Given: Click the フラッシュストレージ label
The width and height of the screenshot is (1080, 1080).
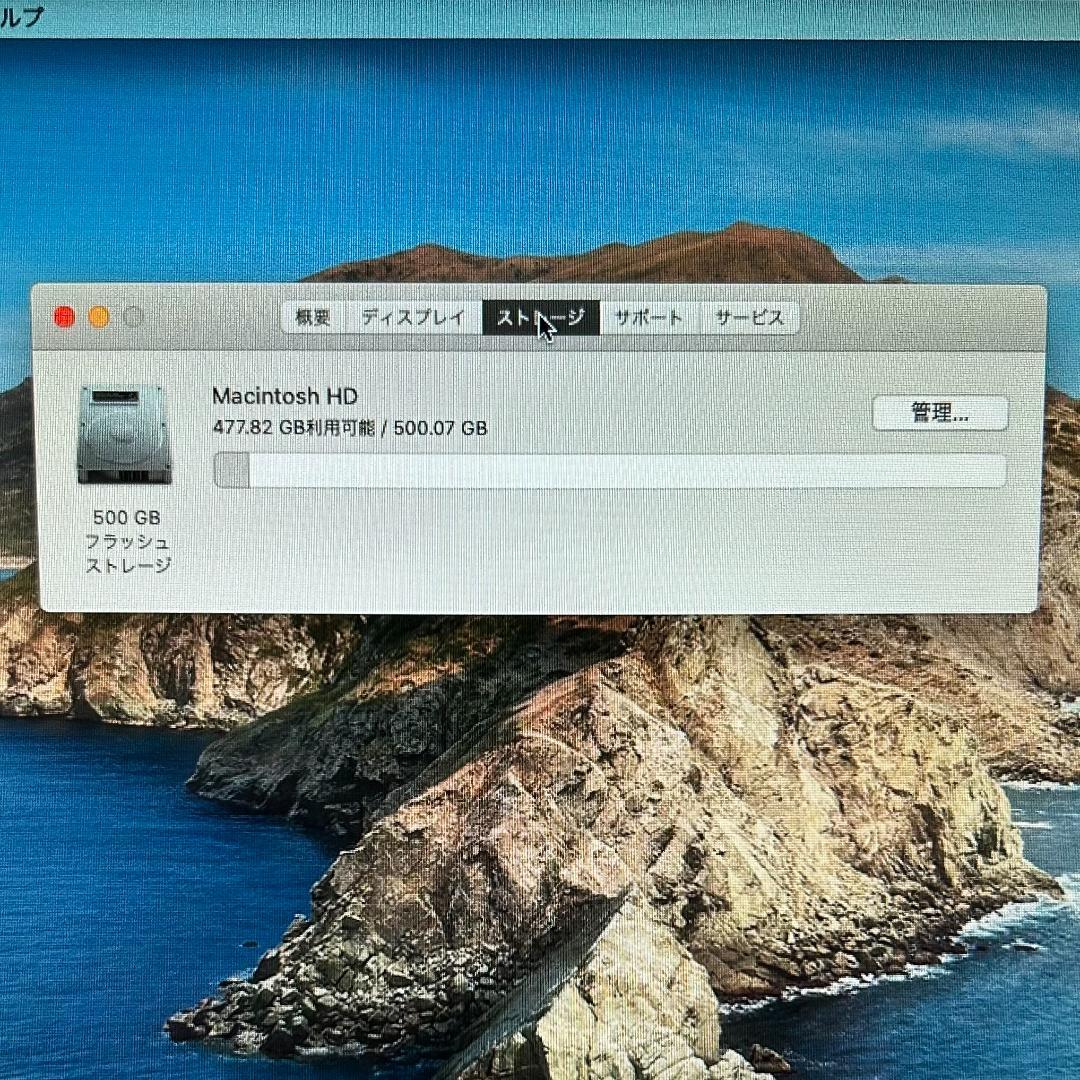Looking at the screenshot, I should pyautogui.click(x=127, y=554).
